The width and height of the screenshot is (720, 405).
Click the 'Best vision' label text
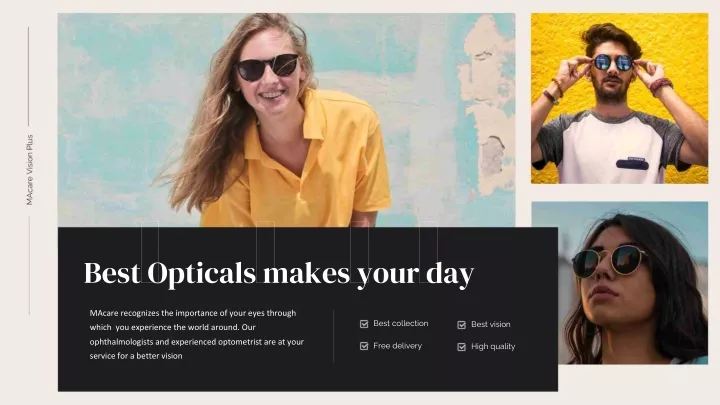tap(490, 324)
